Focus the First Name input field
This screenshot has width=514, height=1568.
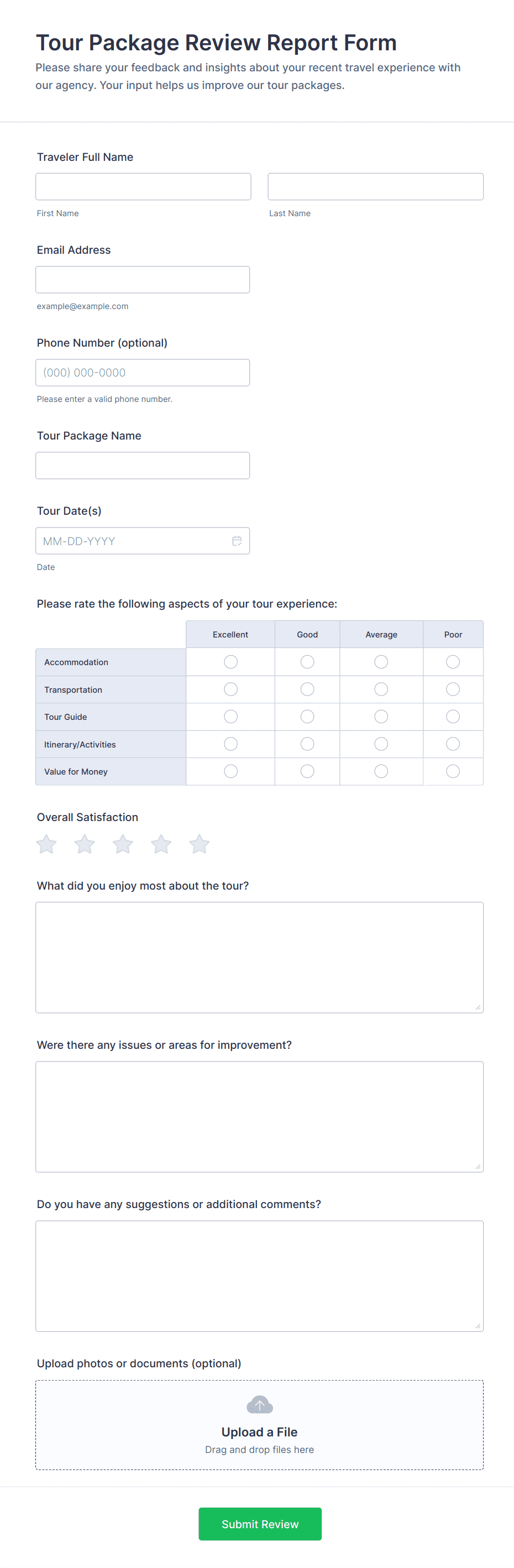pos(143,186)
